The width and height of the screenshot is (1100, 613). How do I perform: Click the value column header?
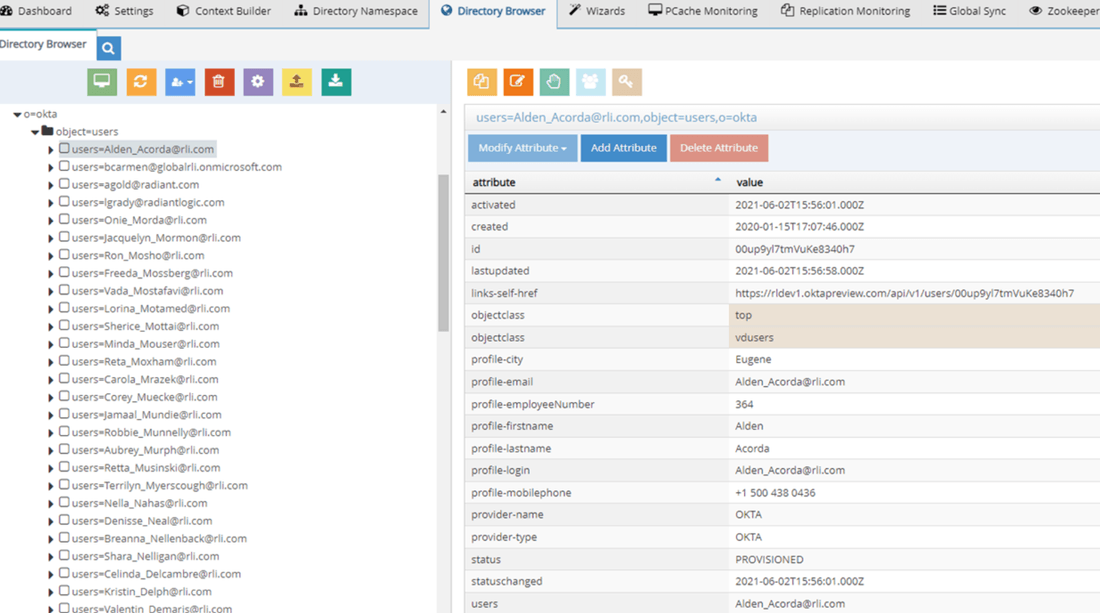pyautogui.click(x=749, y=182)
